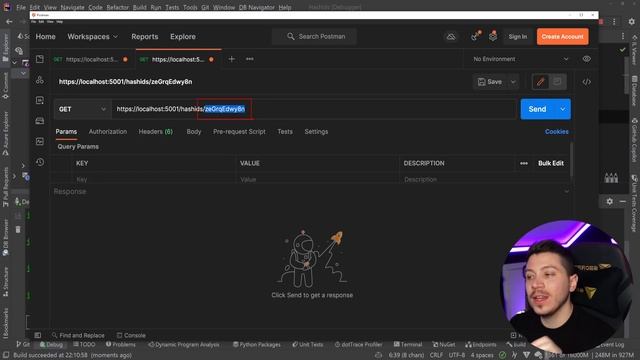
Task: Click the Rider gear icon in right panel
Action: click(x=609, y=201)
